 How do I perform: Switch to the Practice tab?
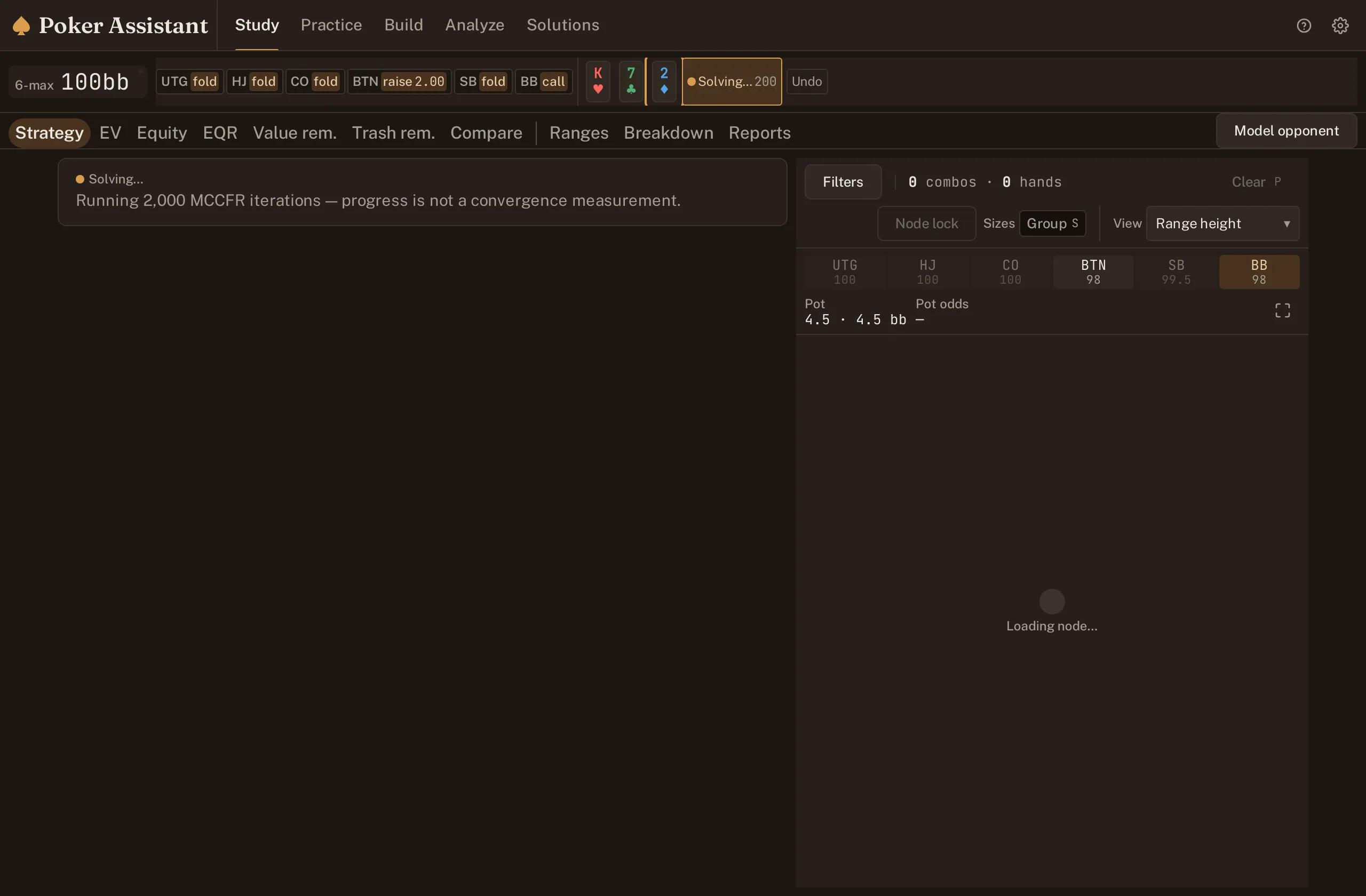(x=331, y=25)
